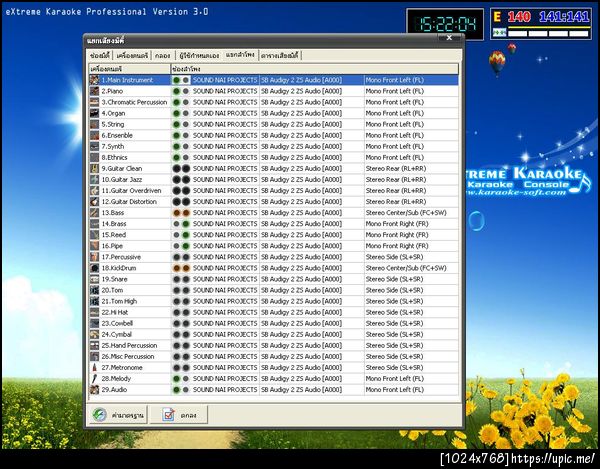Click the Cymbal instrument icon
The image size is (600, 469).
tap(94, 334)
